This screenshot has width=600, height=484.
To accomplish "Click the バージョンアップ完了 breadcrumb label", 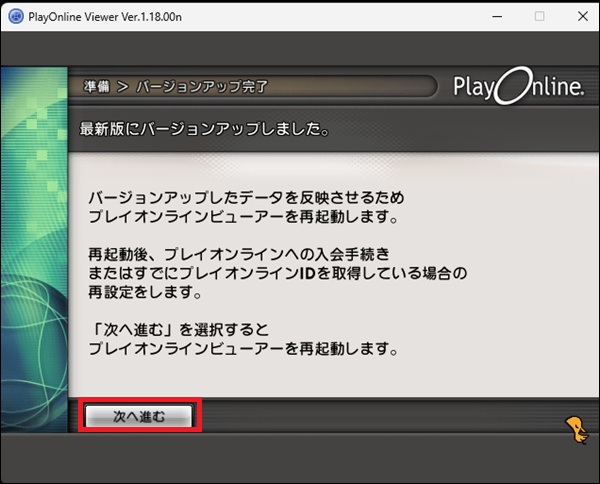I will 204,87.
